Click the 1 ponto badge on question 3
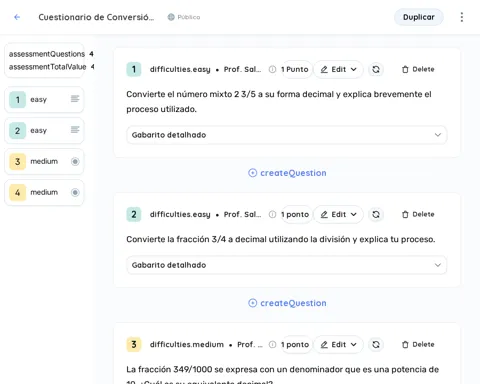 (295, 344)
